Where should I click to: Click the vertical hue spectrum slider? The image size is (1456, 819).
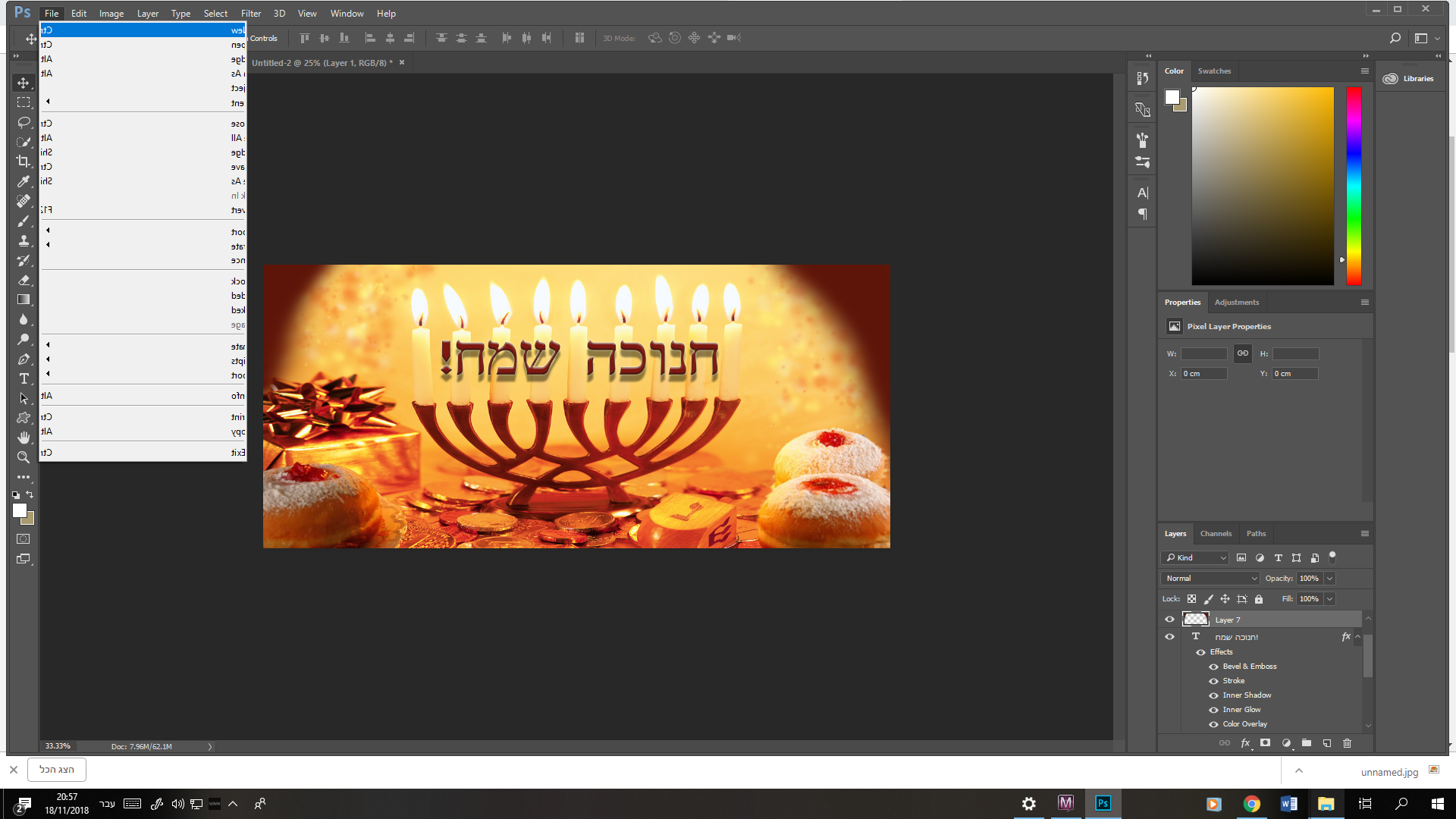[x=1354, y=186]
